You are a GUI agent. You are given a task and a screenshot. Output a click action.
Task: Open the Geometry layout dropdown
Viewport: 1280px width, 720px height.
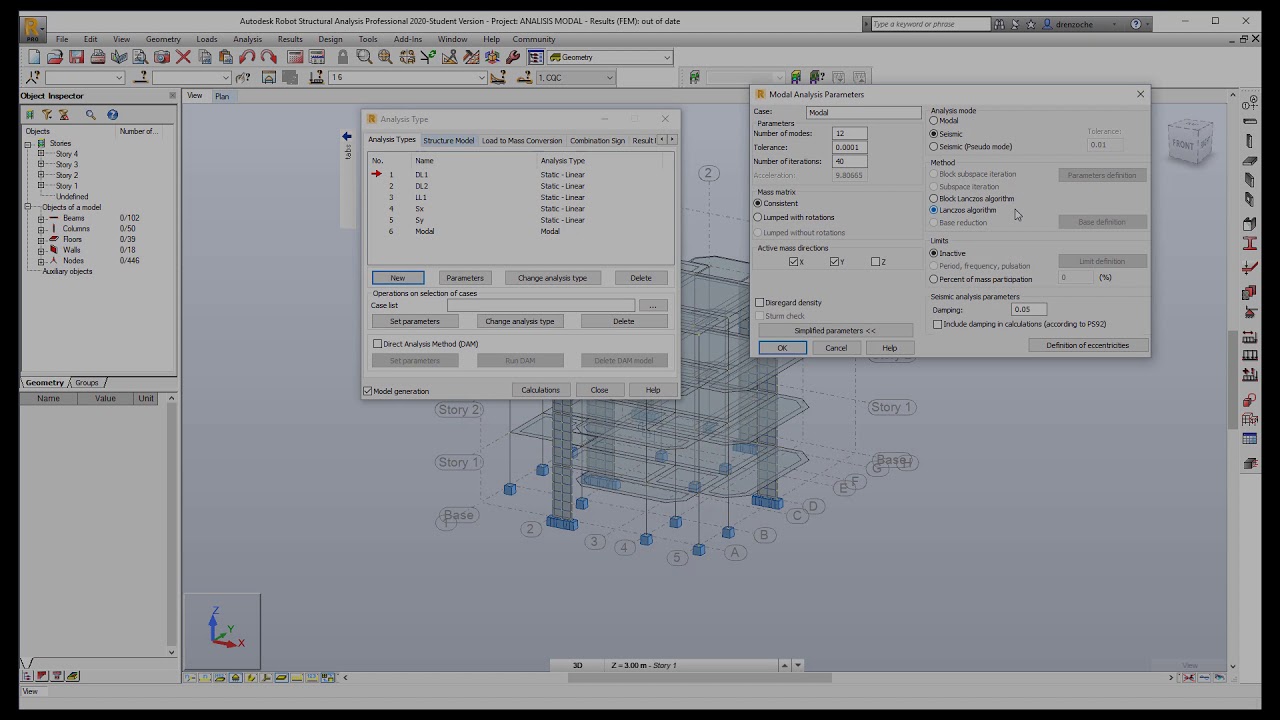(x=667, y=57)
